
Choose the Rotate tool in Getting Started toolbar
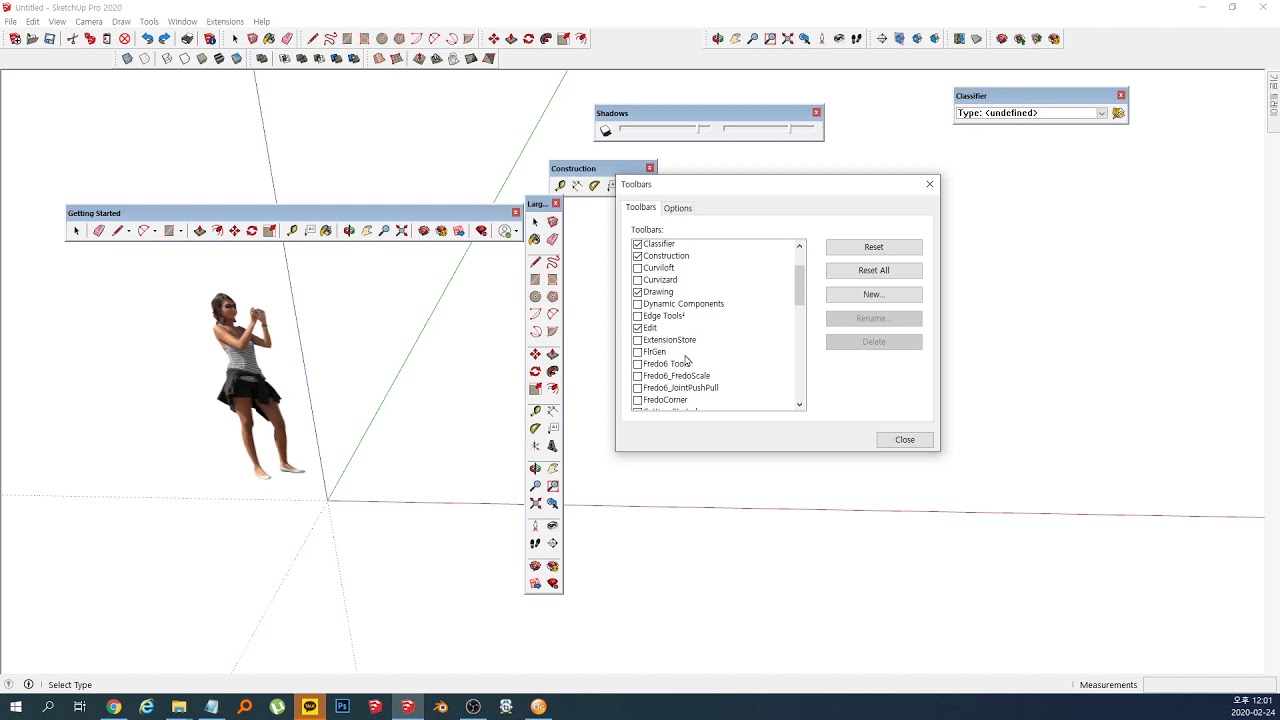252,231
